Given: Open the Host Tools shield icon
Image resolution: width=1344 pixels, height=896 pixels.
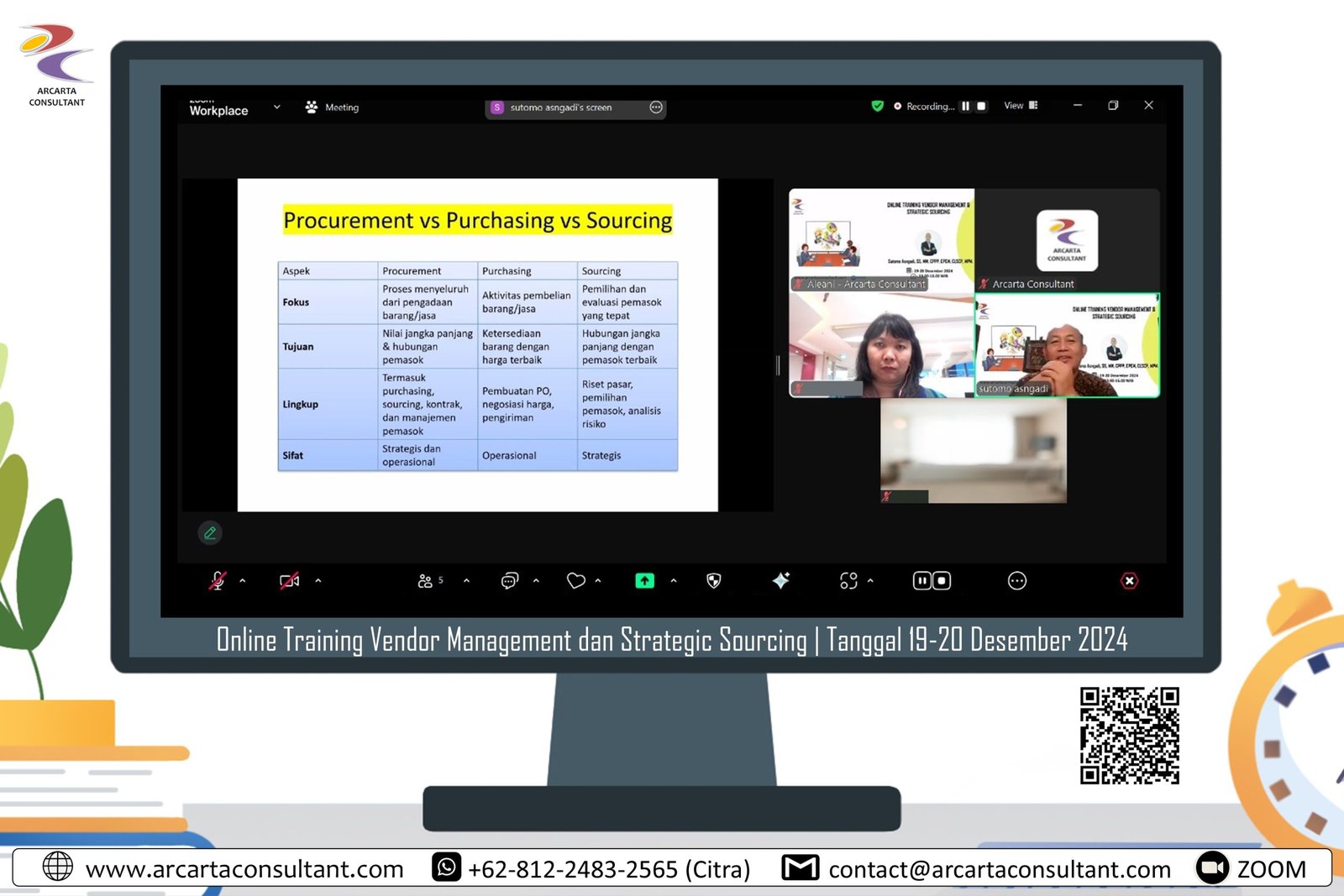Looking at the screenshot, I should click(x=713, y=581).
